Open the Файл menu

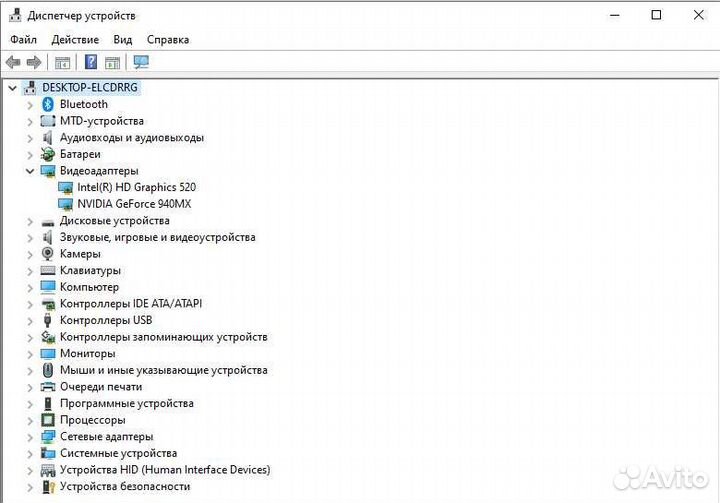click(x=23, y=40)
